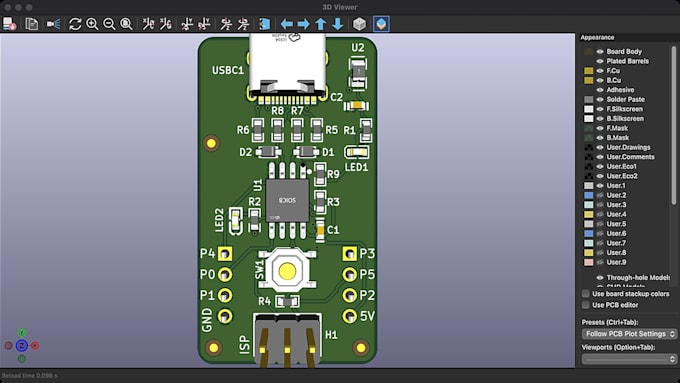Rotate Z clockwise toolbar icon
680x383 pixels.
click(x=226, y=24)
